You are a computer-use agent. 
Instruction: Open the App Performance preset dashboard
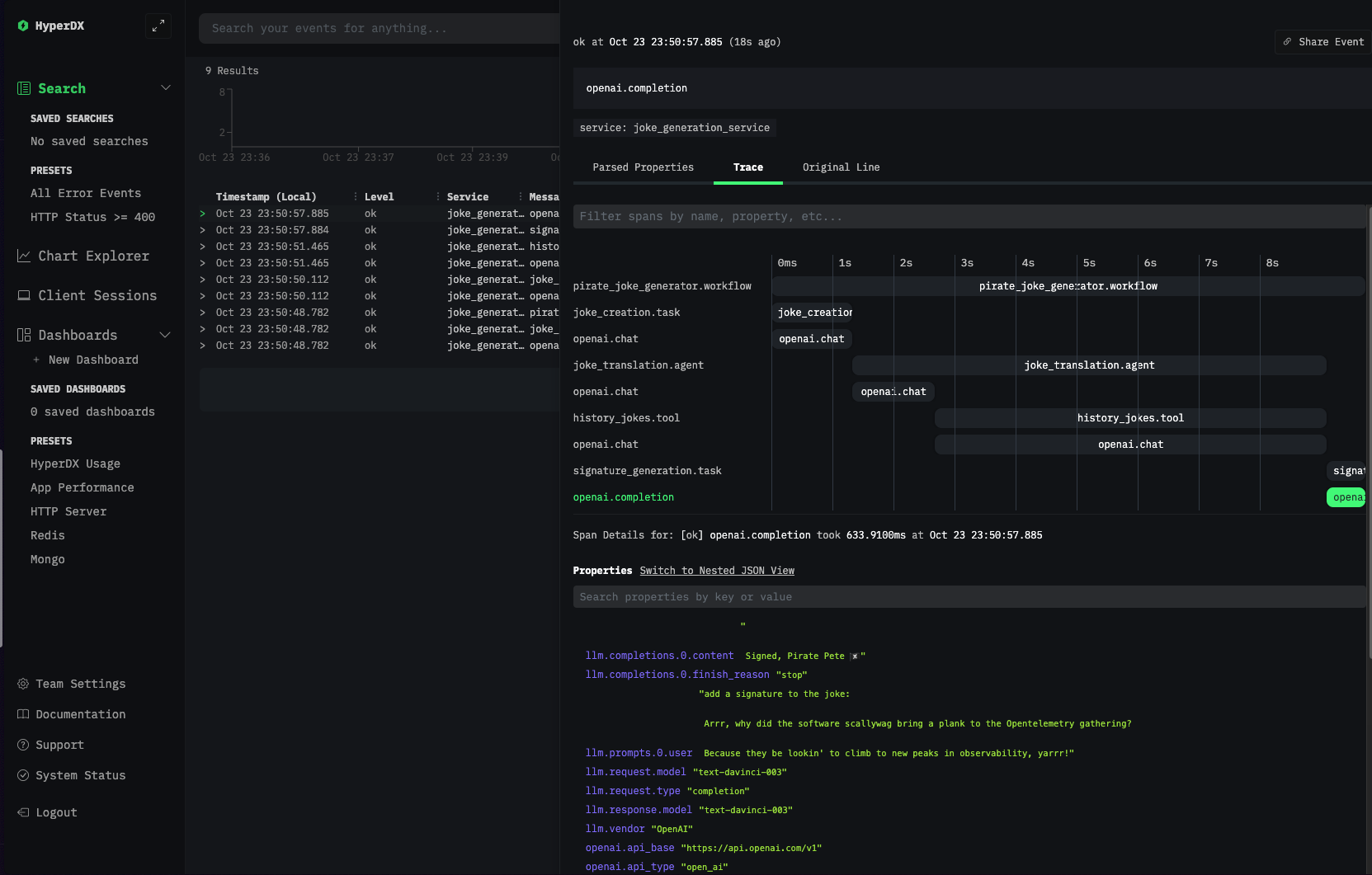coord(83,487)
